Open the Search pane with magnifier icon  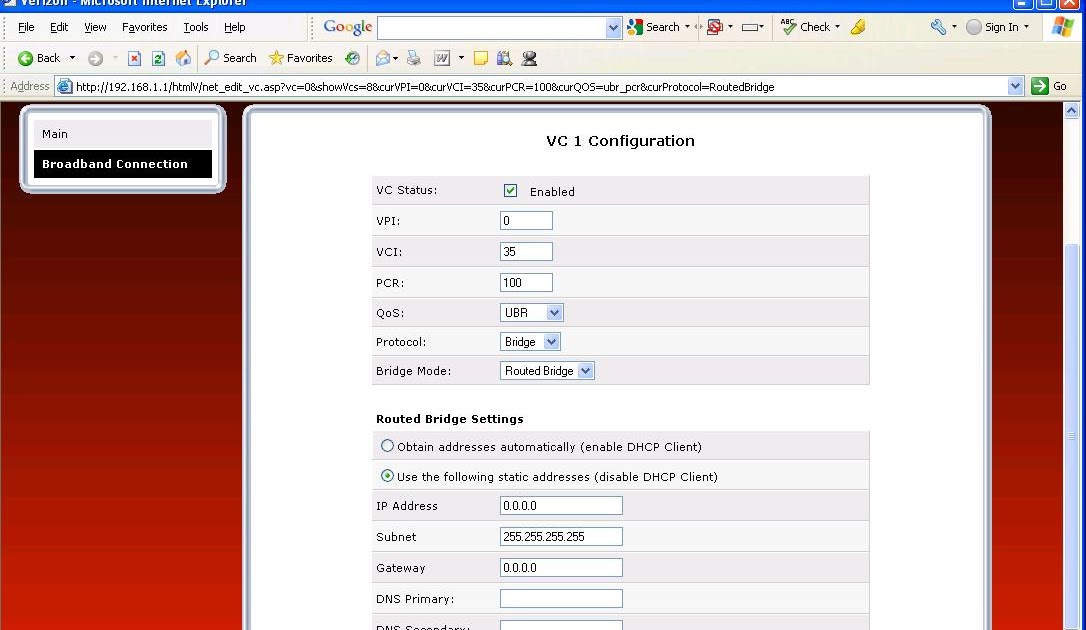(x=212, y=57)
